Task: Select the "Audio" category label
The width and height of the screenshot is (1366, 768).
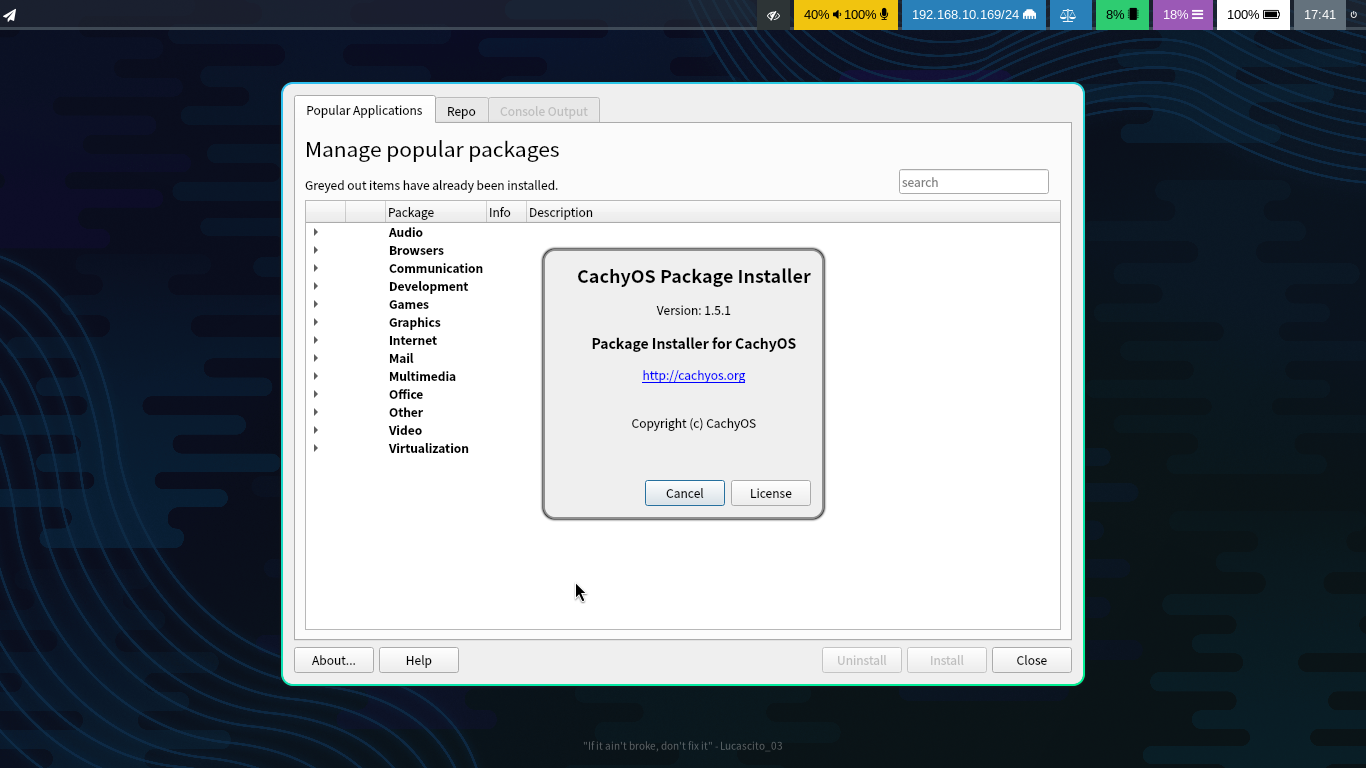Action: tap(406, 232)
